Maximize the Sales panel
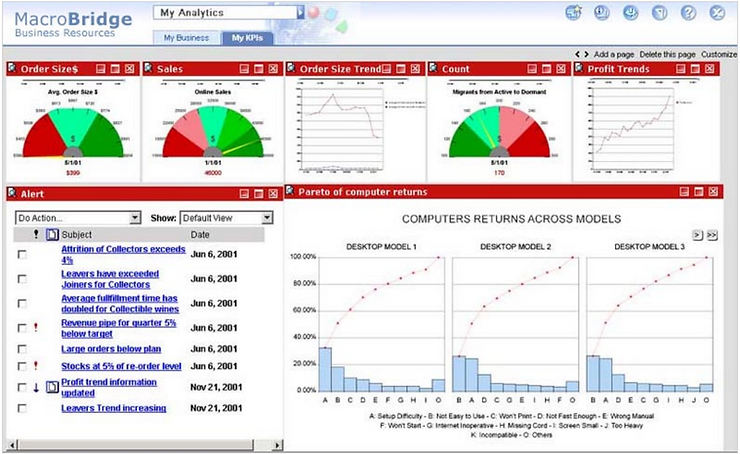 [x=259, y=69]
